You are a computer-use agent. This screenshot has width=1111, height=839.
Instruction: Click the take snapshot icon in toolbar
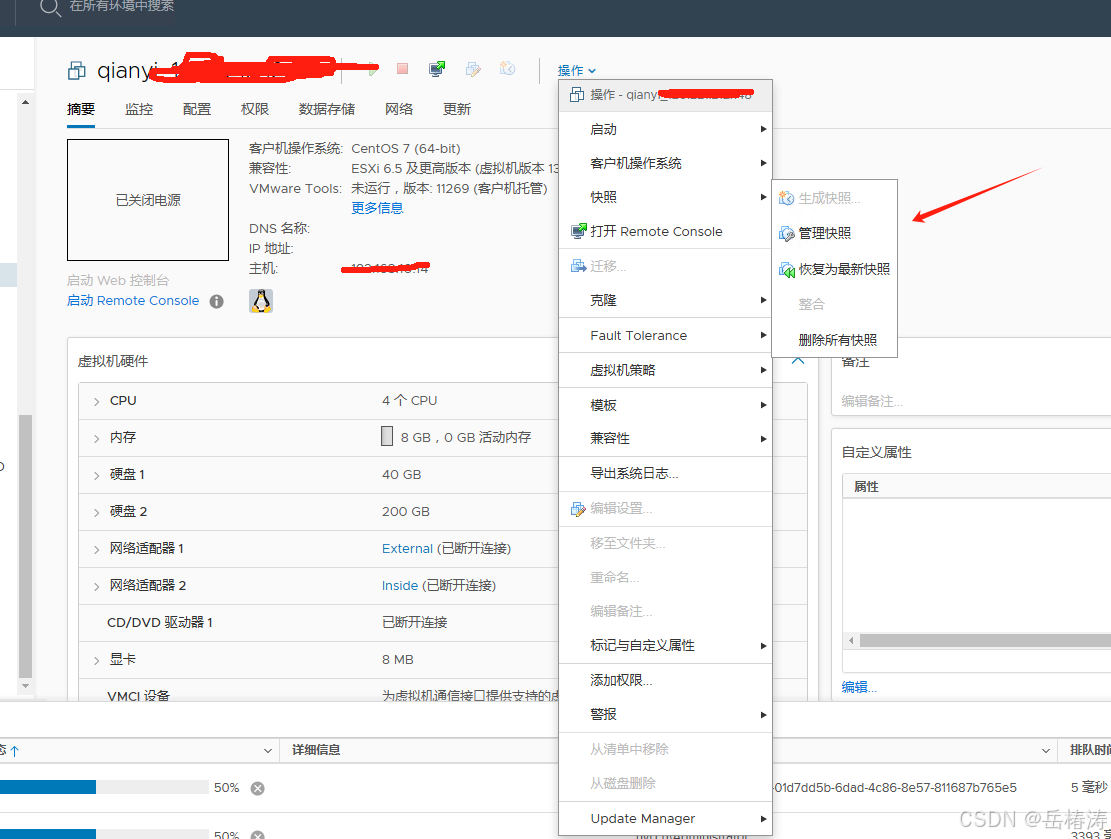pos(507,68)
